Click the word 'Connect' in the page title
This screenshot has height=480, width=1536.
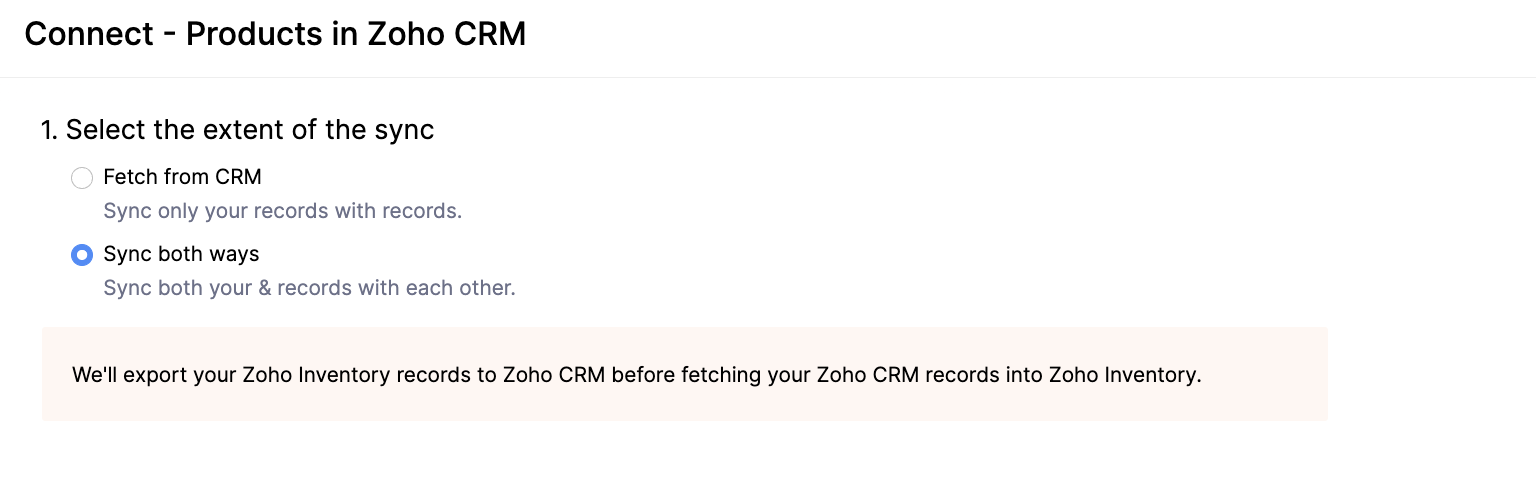point(89,35)
